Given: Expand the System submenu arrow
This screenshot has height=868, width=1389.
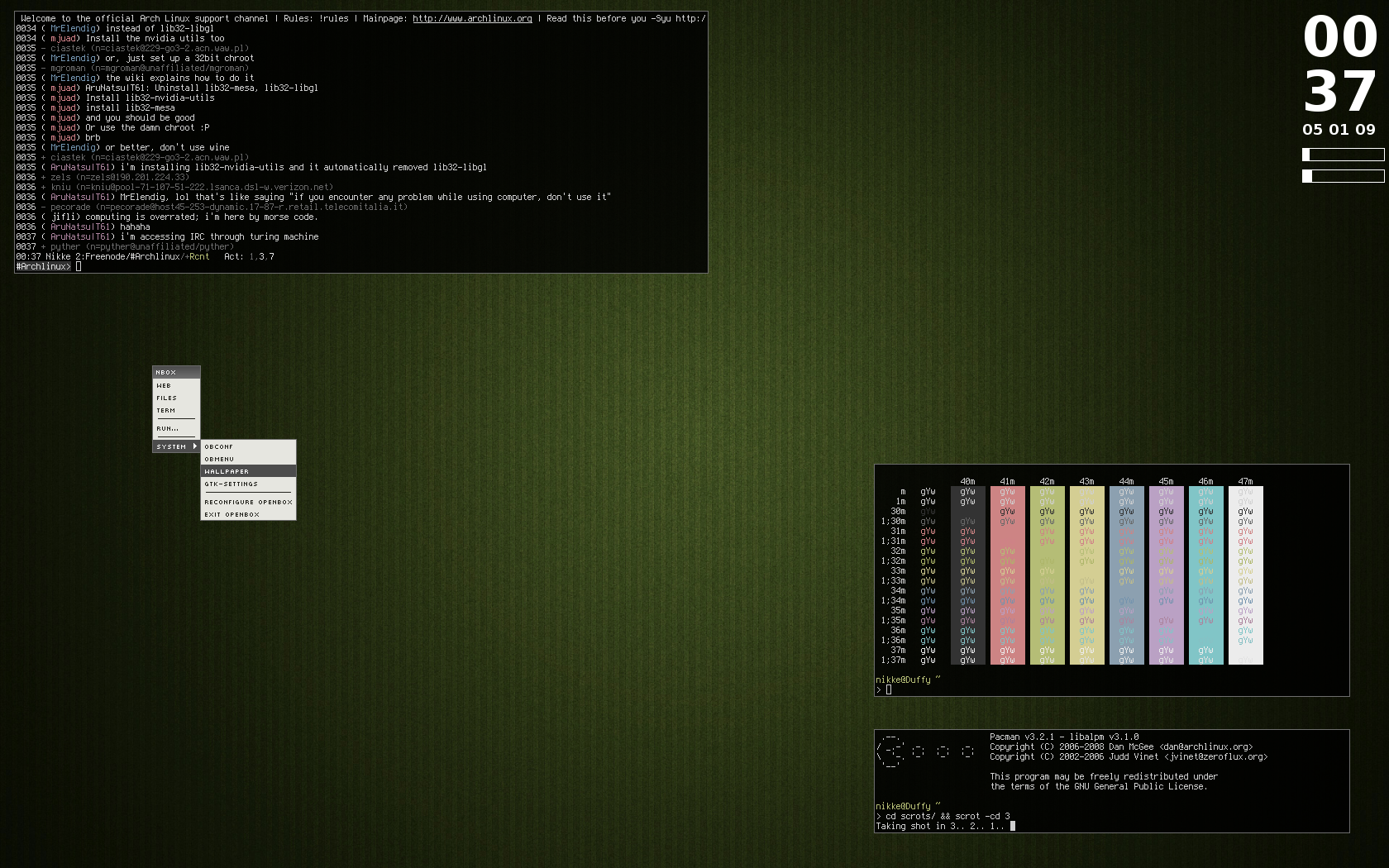Looking at the screenshot, I should (194, 446).
